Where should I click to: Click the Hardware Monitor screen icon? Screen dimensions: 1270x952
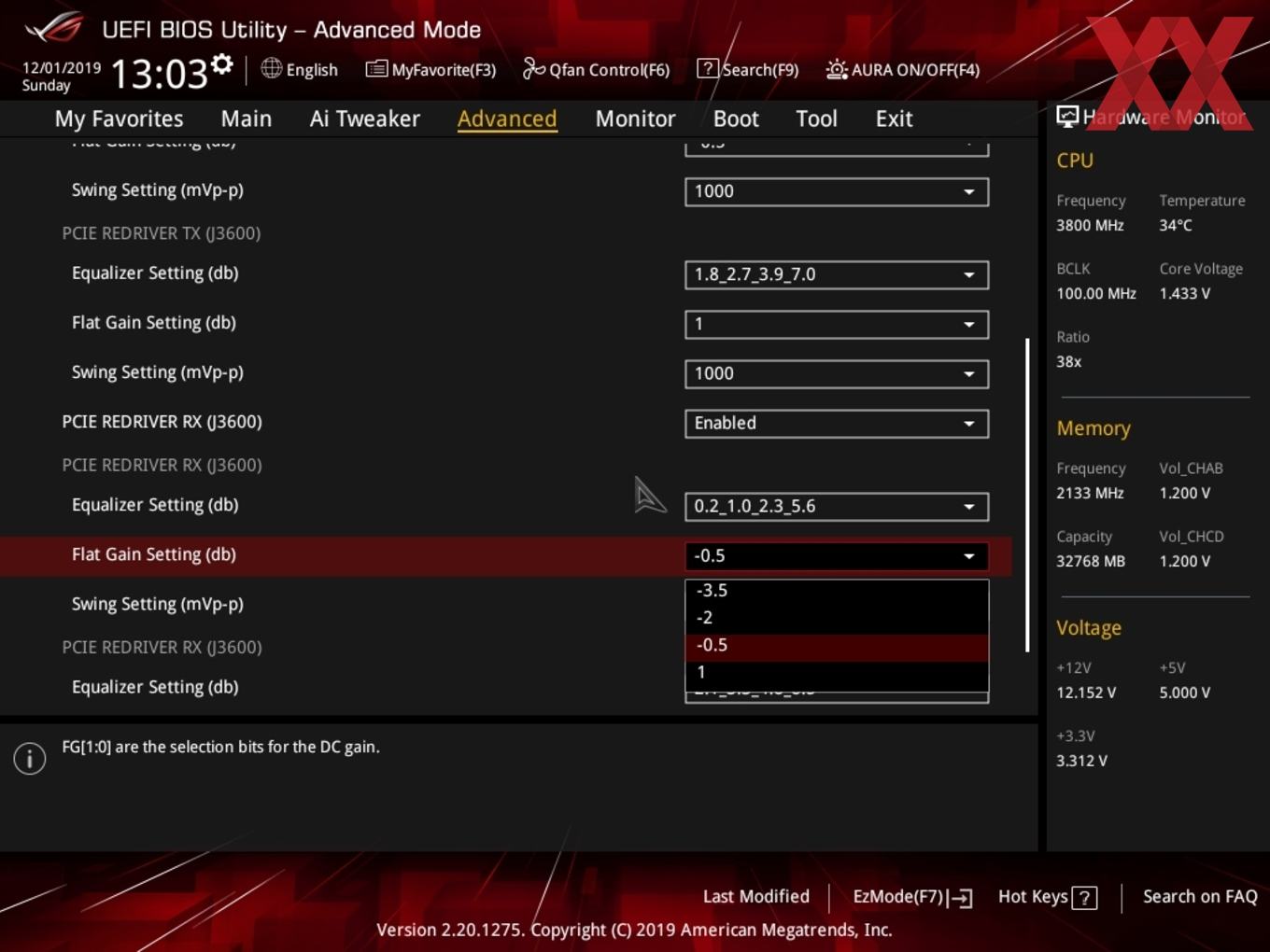click(1067, 117)
